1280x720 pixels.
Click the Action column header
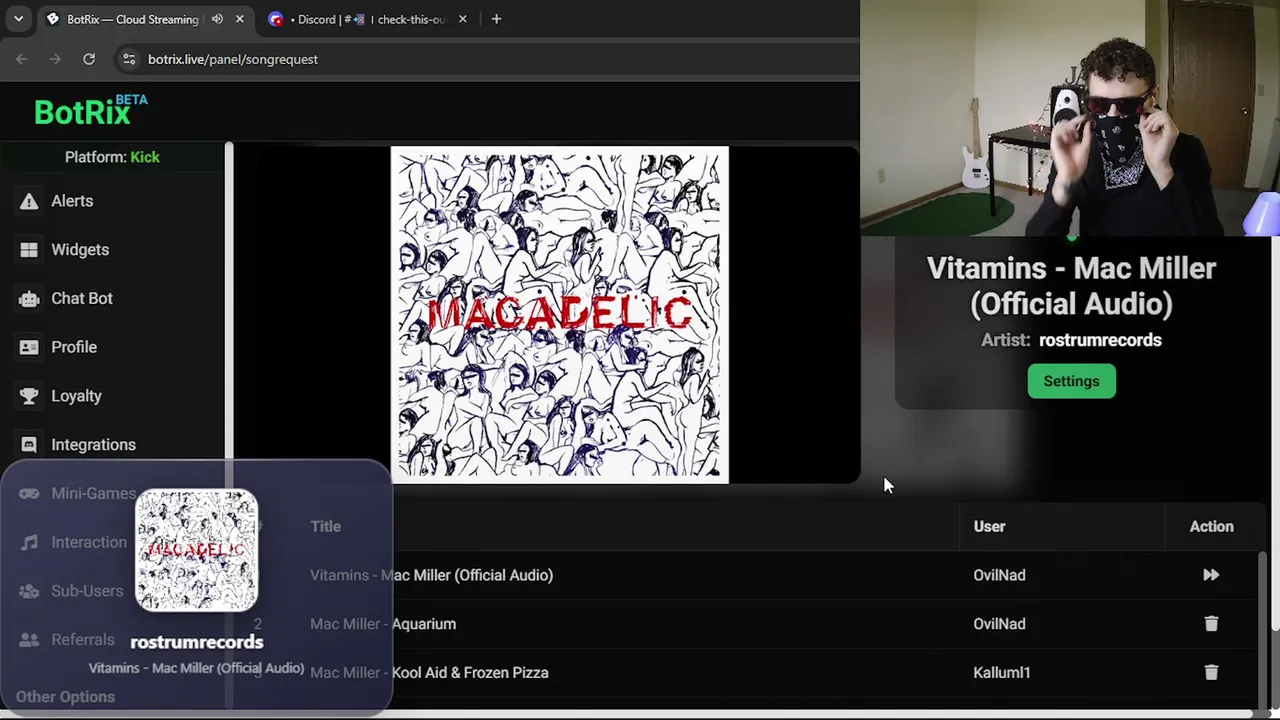pyautogui.click(x=1211, y=526)
